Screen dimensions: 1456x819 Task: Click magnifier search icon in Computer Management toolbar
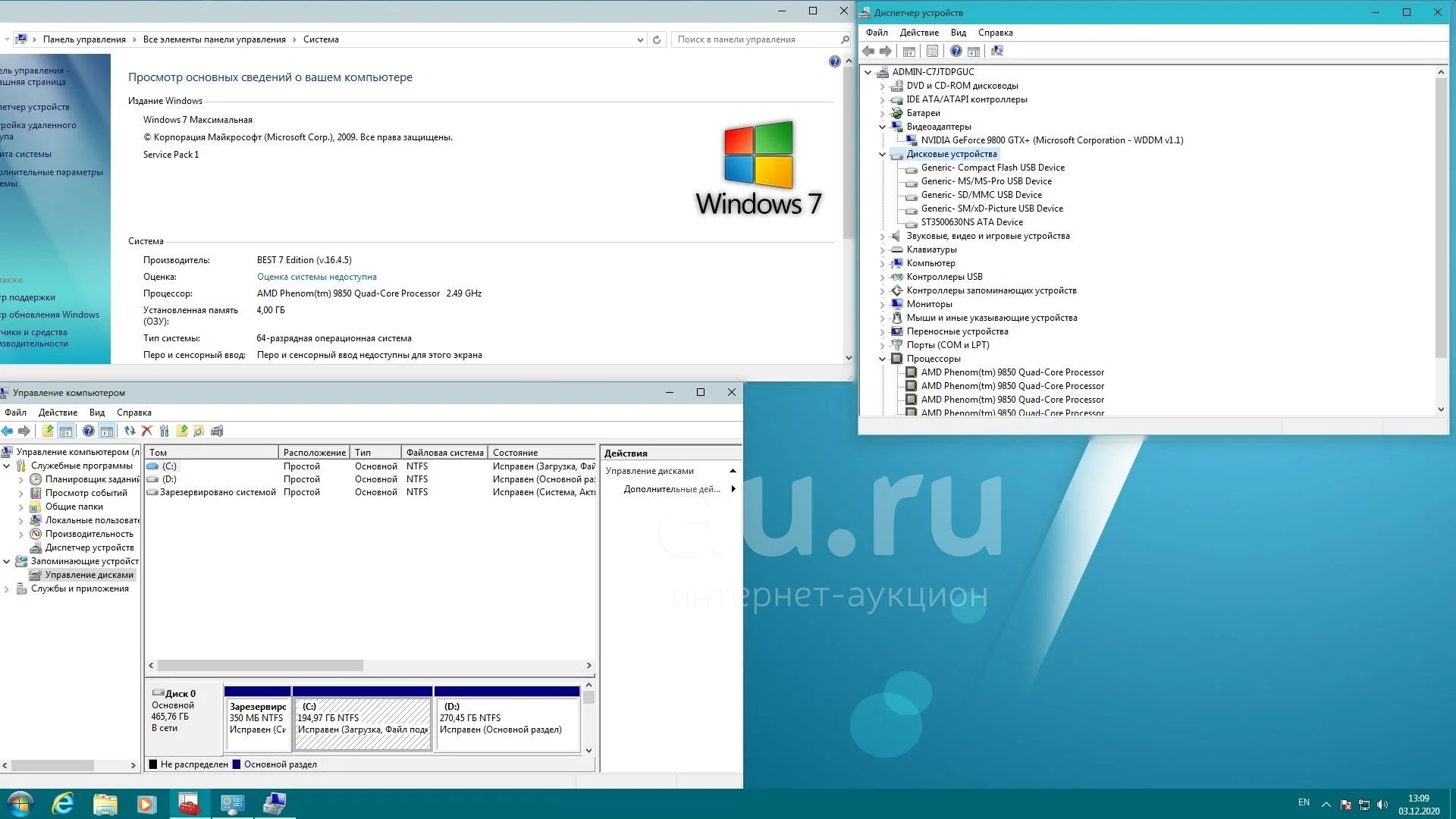pos(199,431)
